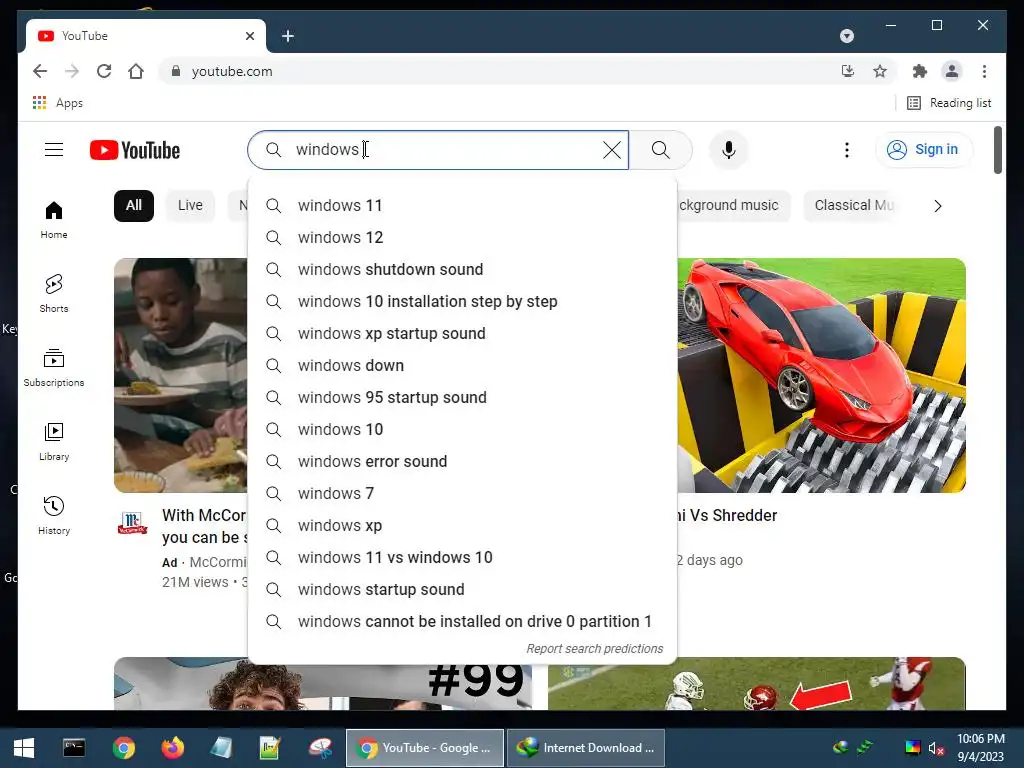Image resolution: width=1024 pixels, height=768 pixels.
Task: Select the All filter chip
Action: [x=134, y=206]
